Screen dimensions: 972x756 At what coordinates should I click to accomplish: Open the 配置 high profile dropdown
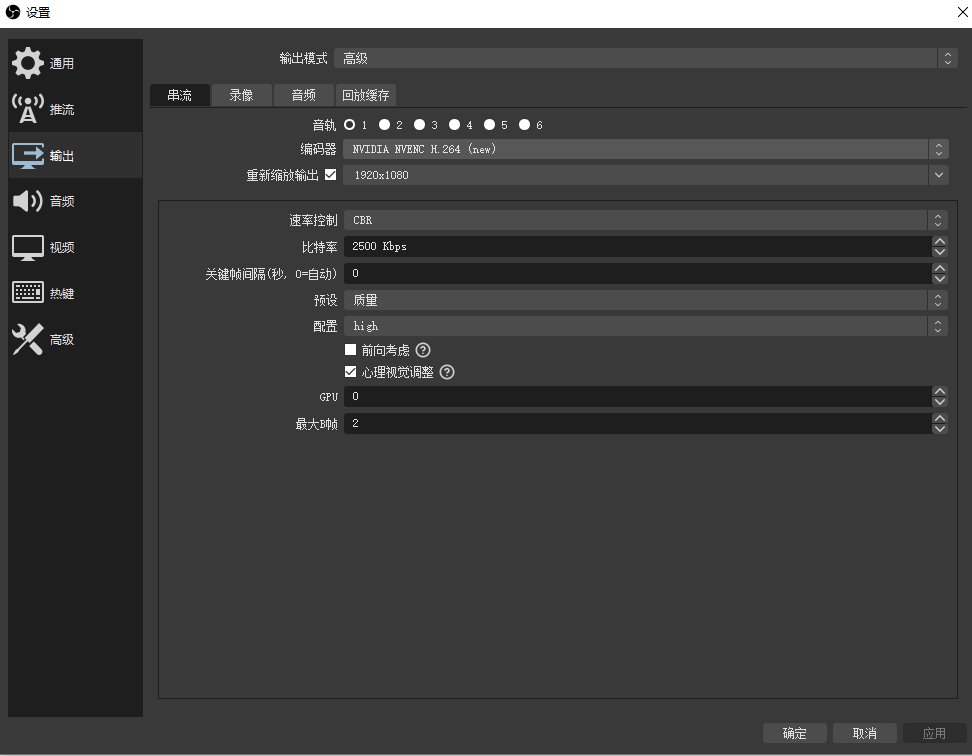pyautogui.click(x=646, y=326)
